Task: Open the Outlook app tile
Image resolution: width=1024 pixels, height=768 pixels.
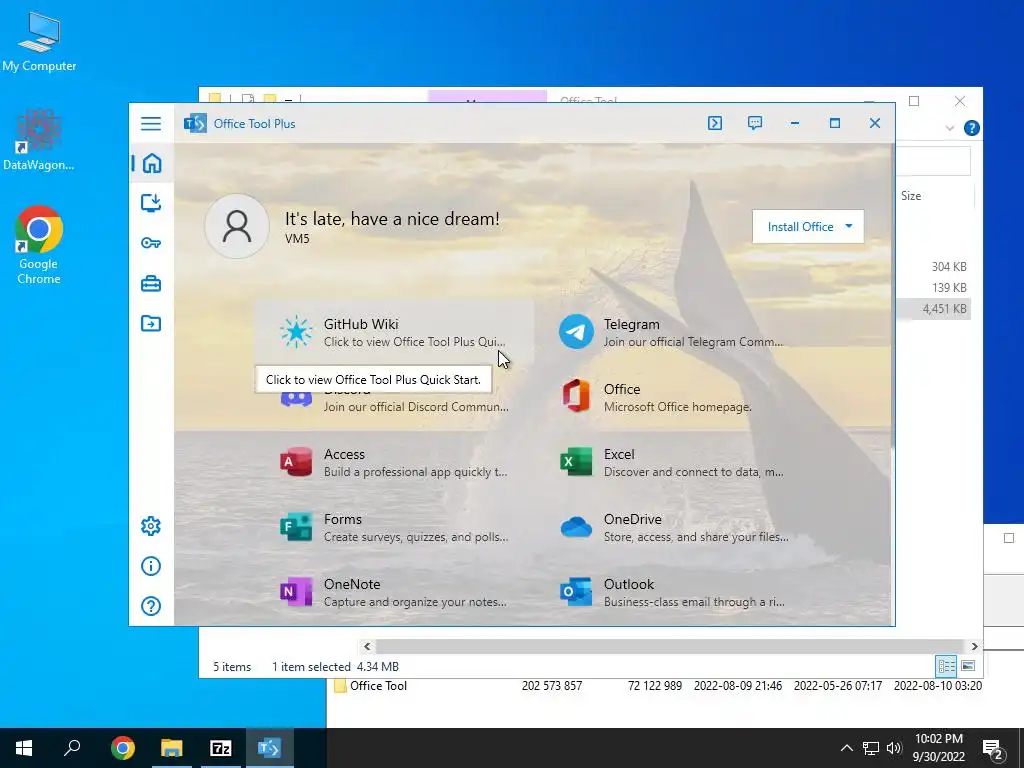Action: tap(674, 592)
